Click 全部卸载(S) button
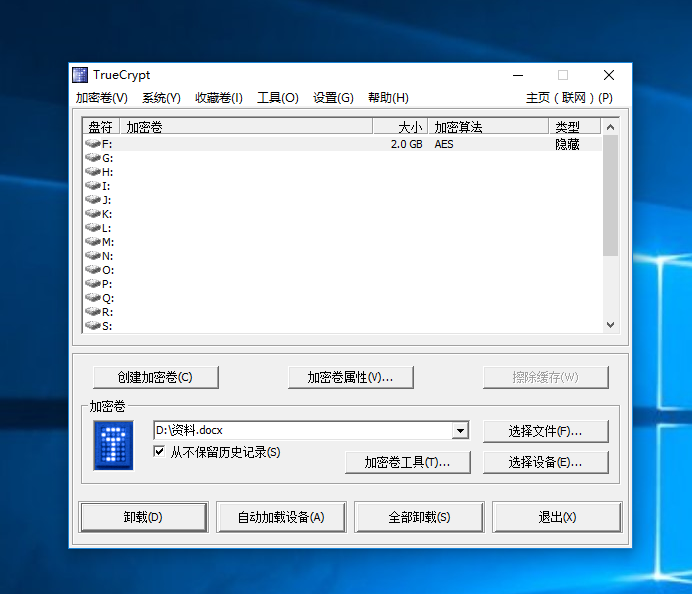 pos(419,517)
